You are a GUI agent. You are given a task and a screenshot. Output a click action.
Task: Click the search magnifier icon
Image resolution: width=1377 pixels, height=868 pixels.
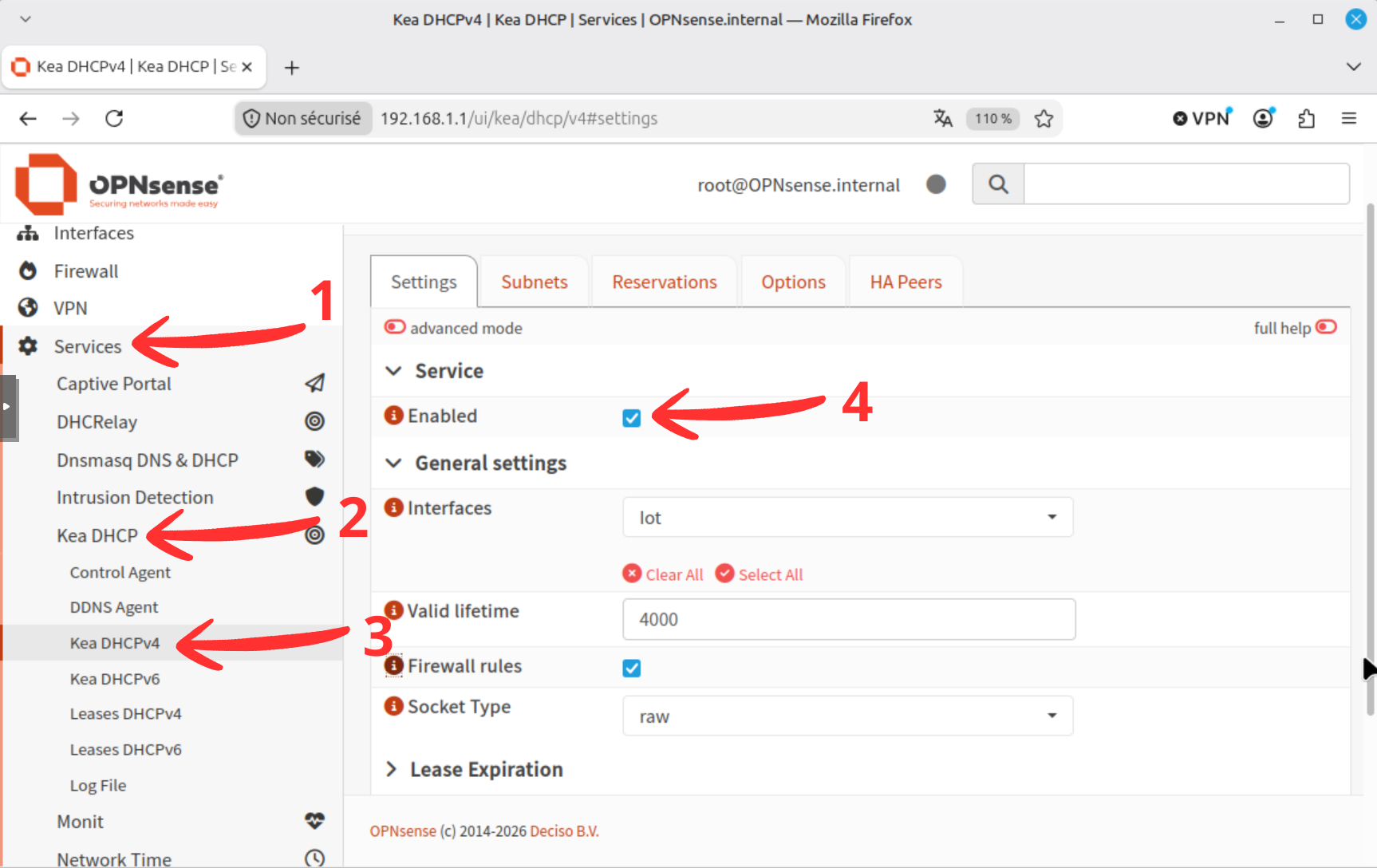click(x=998, y=184)
